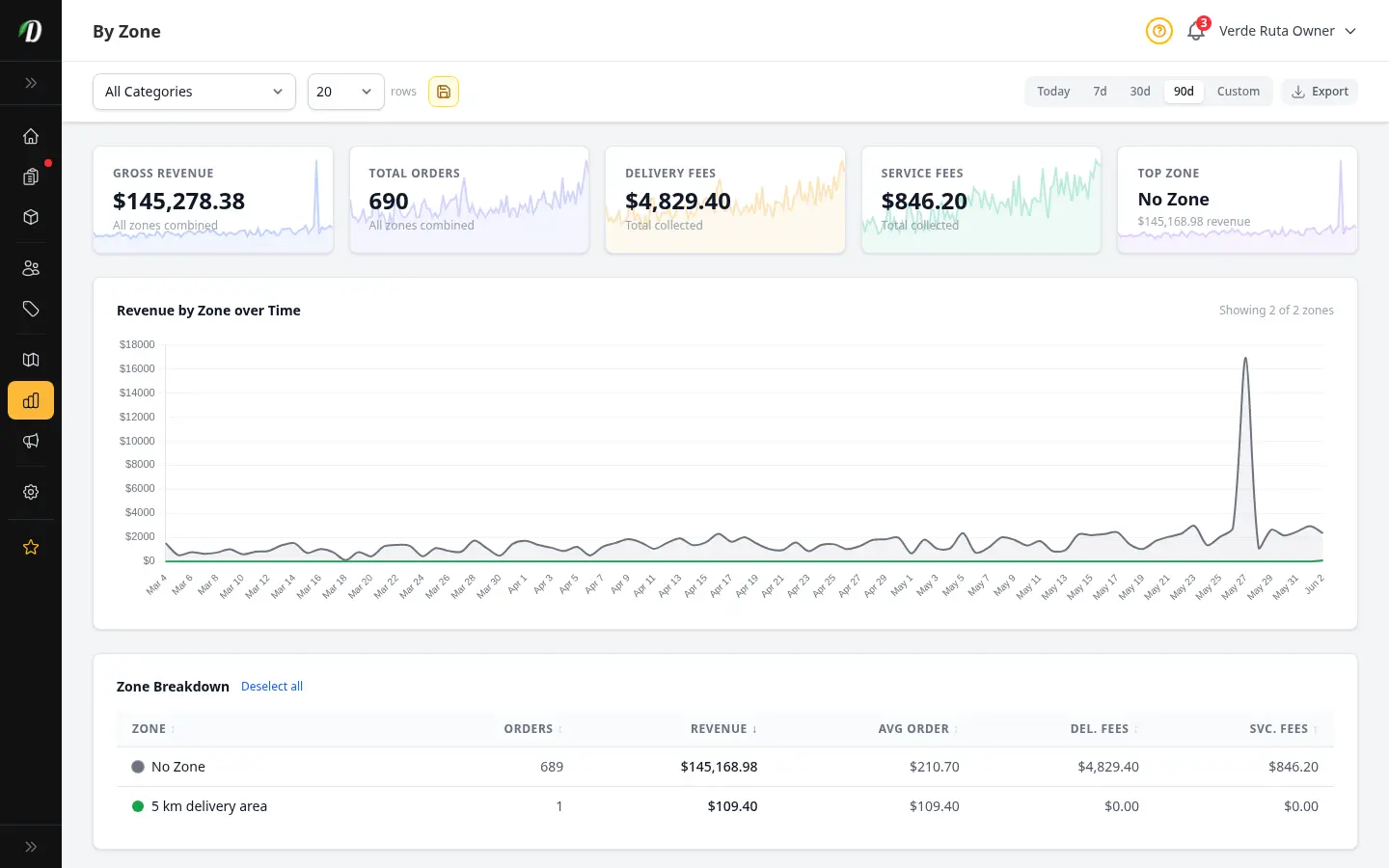Select the Custom date range tab

tap(1239, 92)
